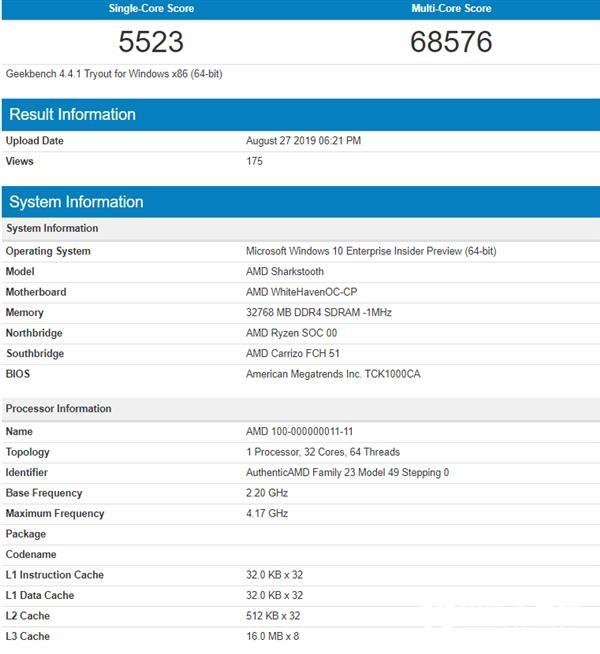
Task: Click the Package label
Action: [25, 534]
